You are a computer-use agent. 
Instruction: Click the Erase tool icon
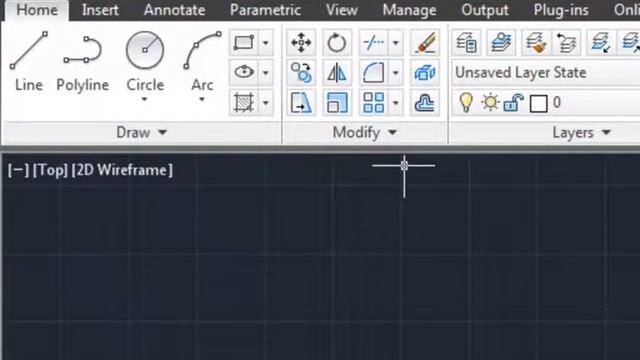(x=424, y=42)
